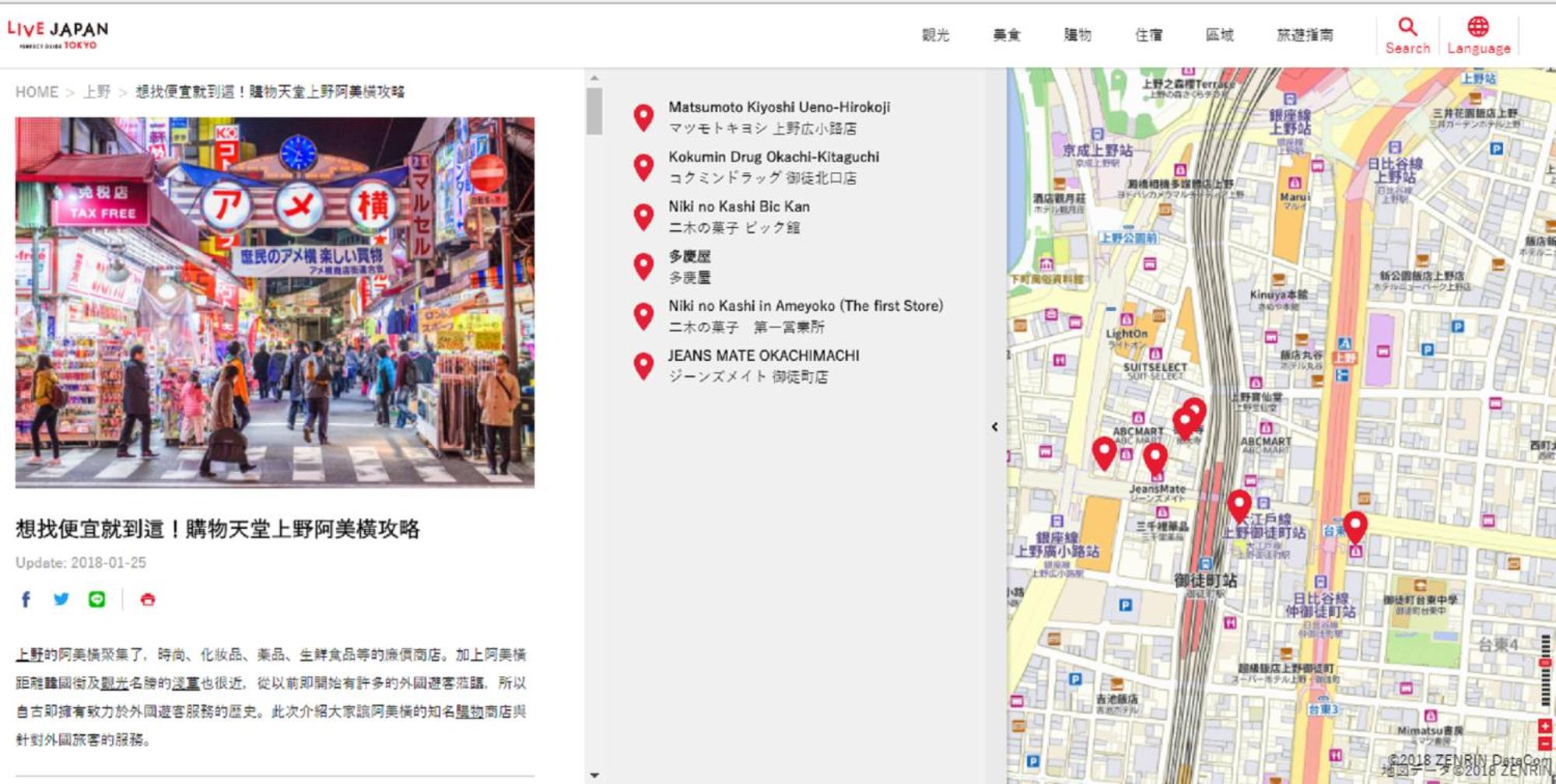Open the 住宿 menu item
Image resolution: width=1556 pixels, height=784 pixels.
pos(1148,35)
